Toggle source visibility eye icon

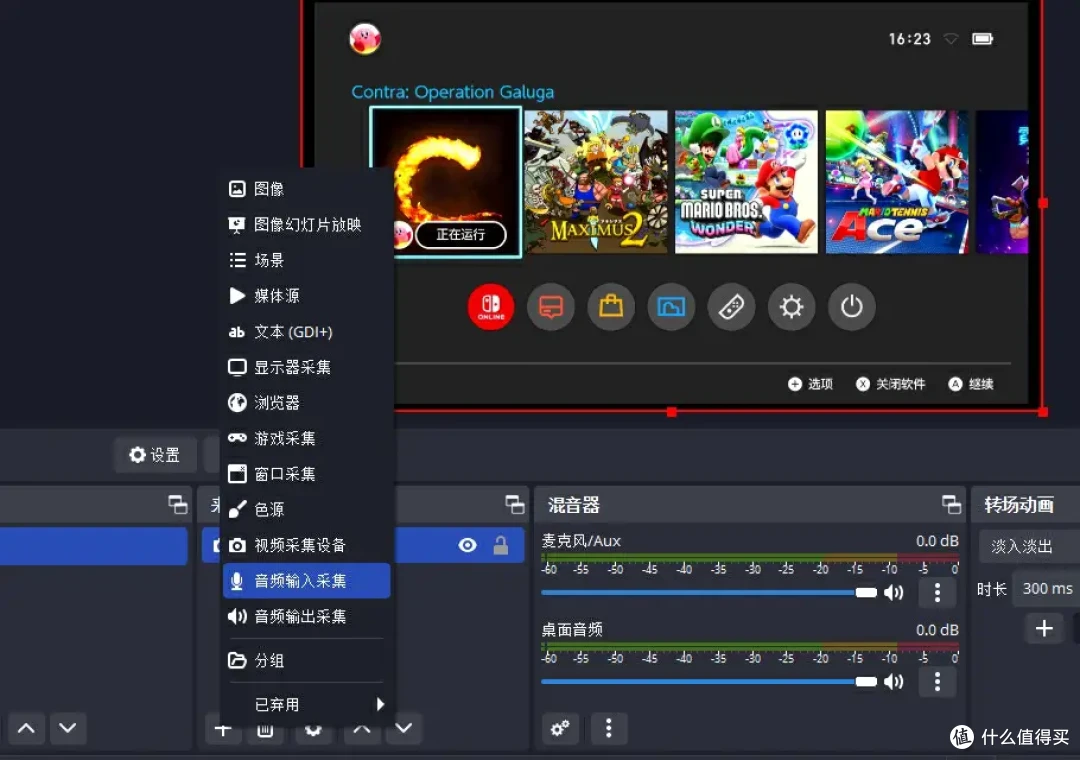[467, 546]
